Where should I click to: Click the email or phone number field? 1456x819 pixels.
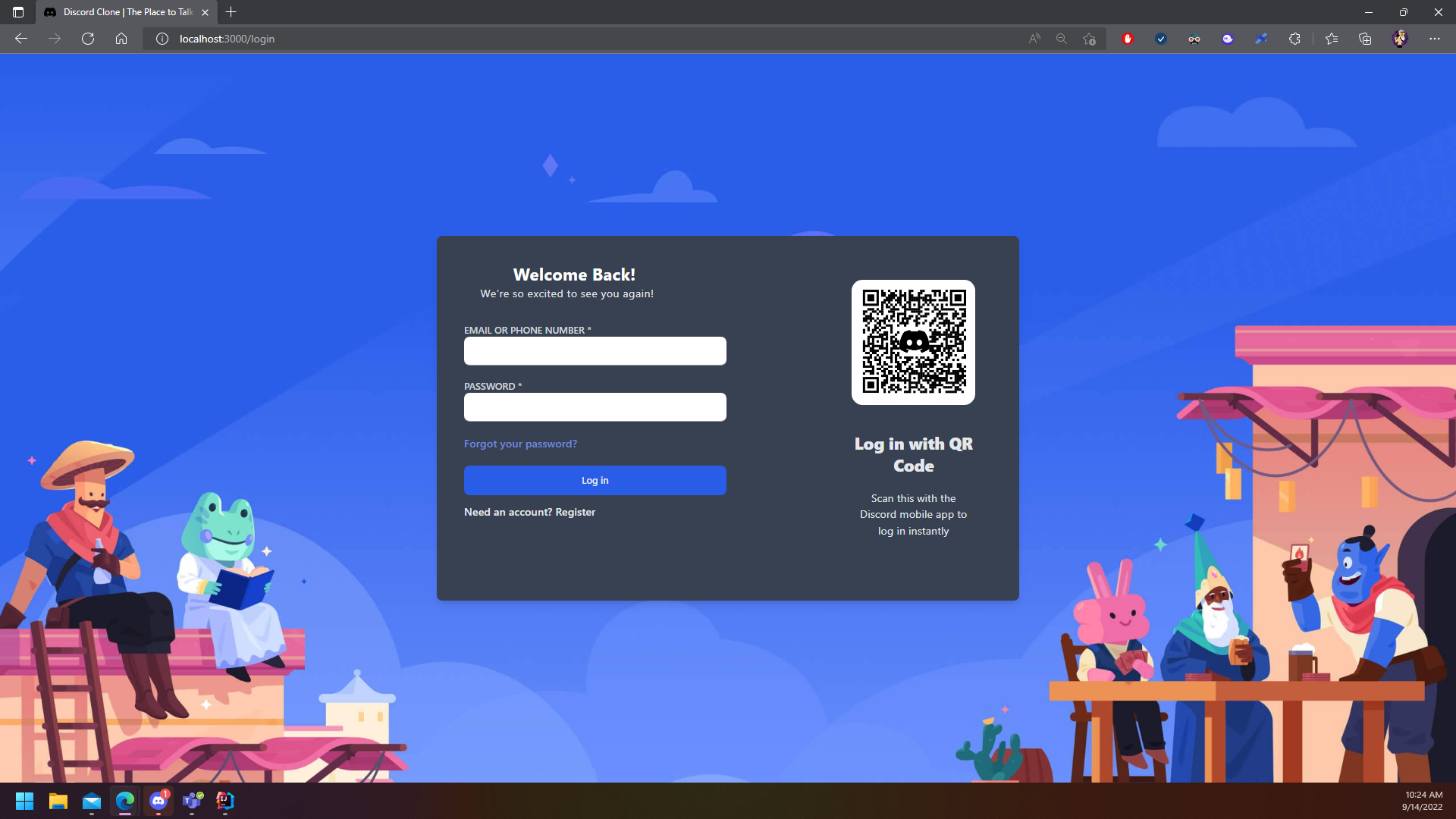point(595,350)
